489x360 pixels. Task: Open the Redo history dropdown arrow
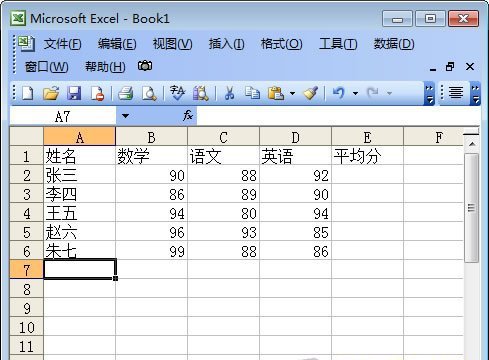[x=389, y=93]
